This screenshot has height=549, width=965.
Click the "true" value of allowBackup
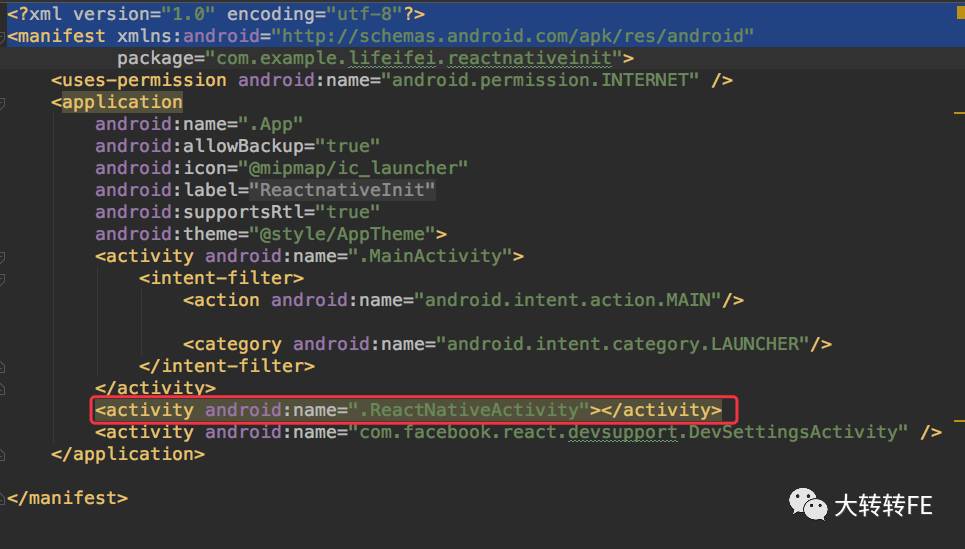(347, 146)
